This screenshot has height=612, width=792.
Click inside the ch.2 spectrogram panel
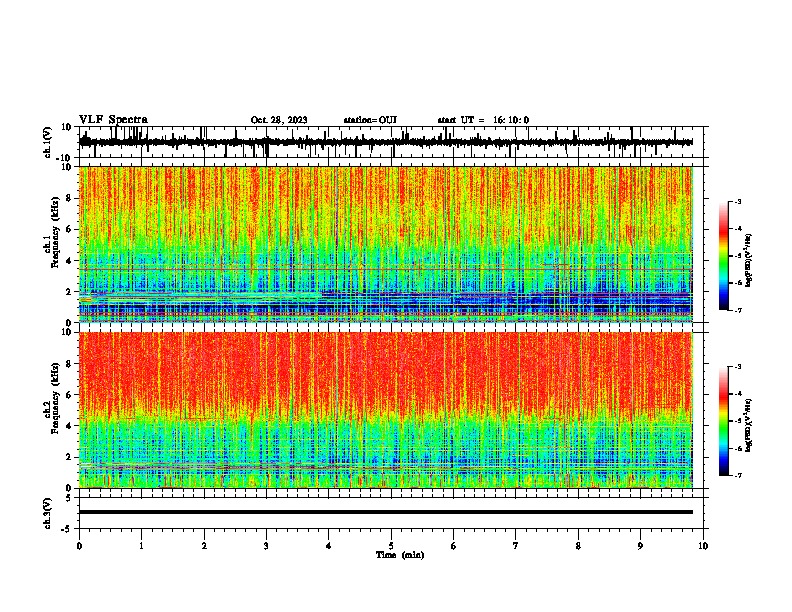[x=385, y=410]
